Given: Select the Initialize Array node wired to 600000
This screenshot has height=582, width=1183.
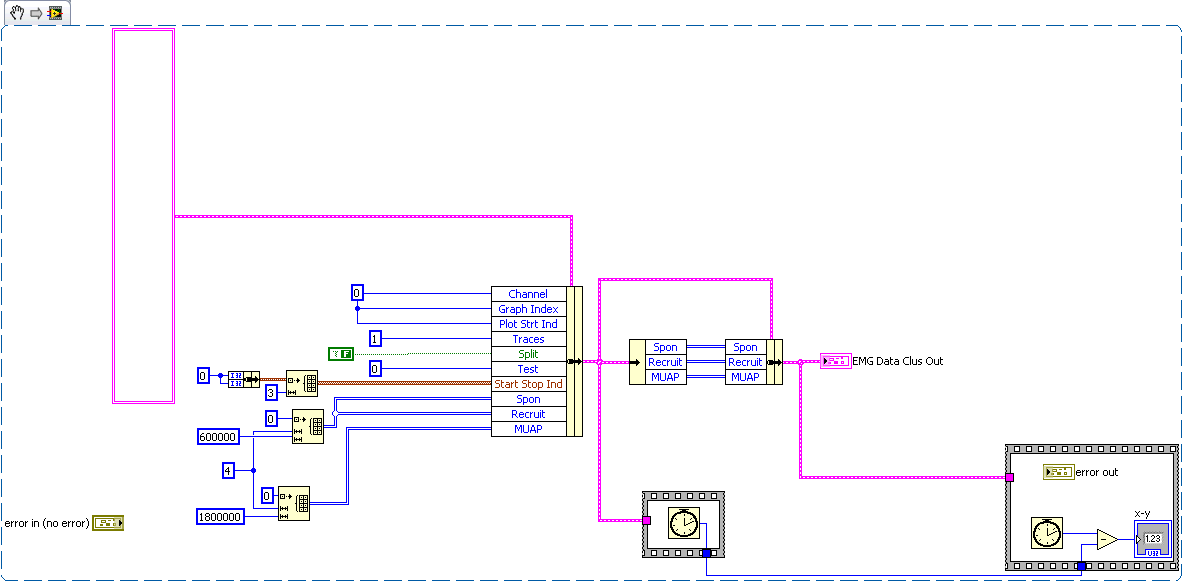Looking at the screenshot, I should [308, 426].
